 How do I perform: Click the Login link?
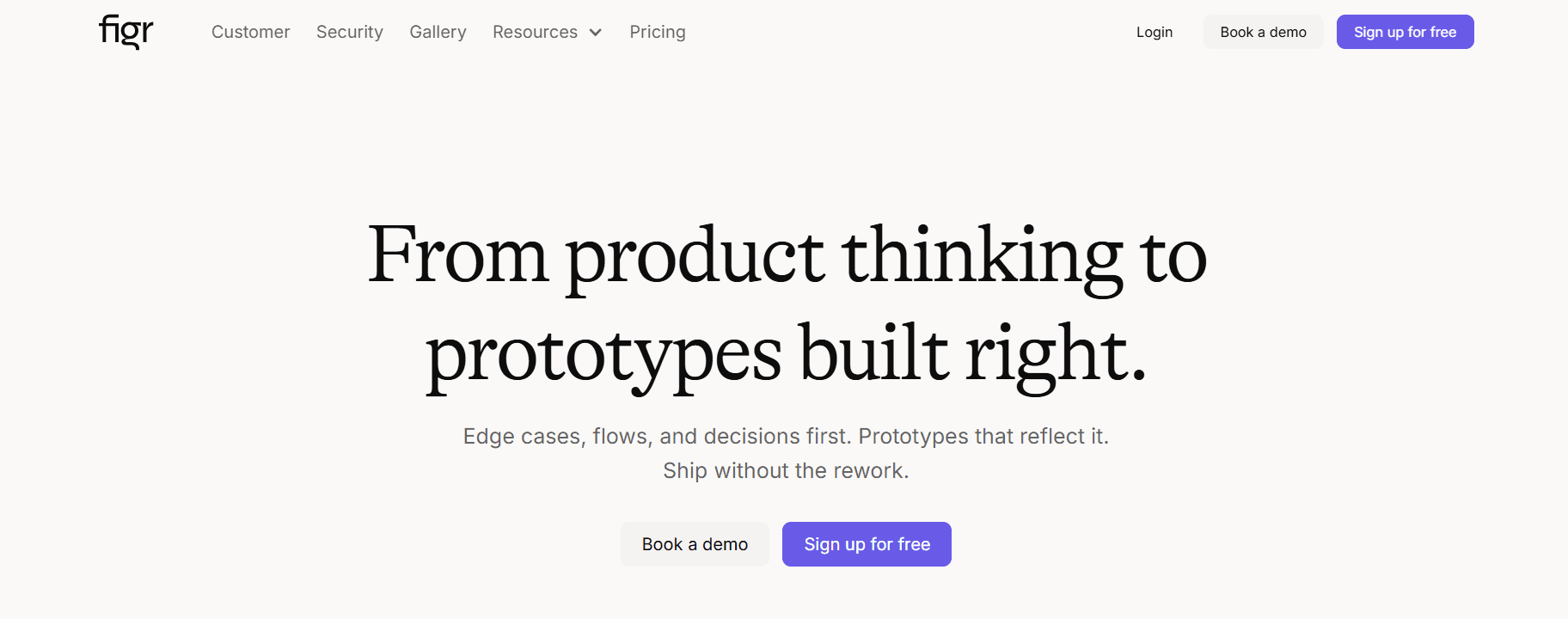[x=1154, y=32]
